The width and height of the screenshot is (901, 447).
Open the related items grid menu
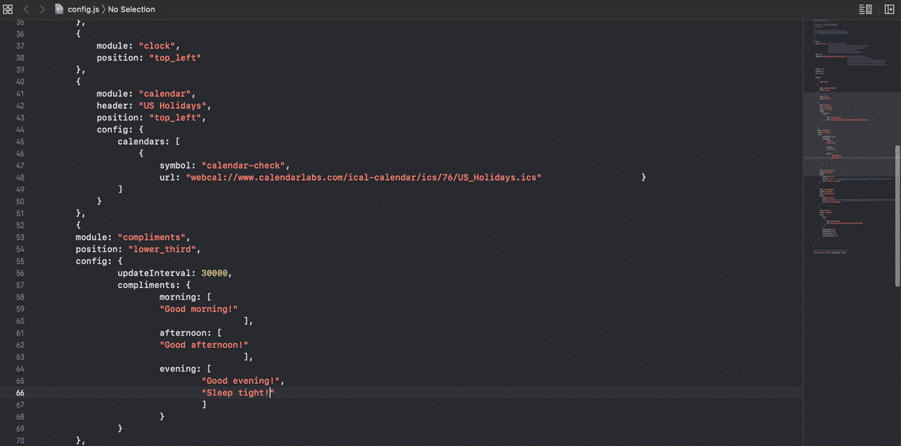point(8,9)
